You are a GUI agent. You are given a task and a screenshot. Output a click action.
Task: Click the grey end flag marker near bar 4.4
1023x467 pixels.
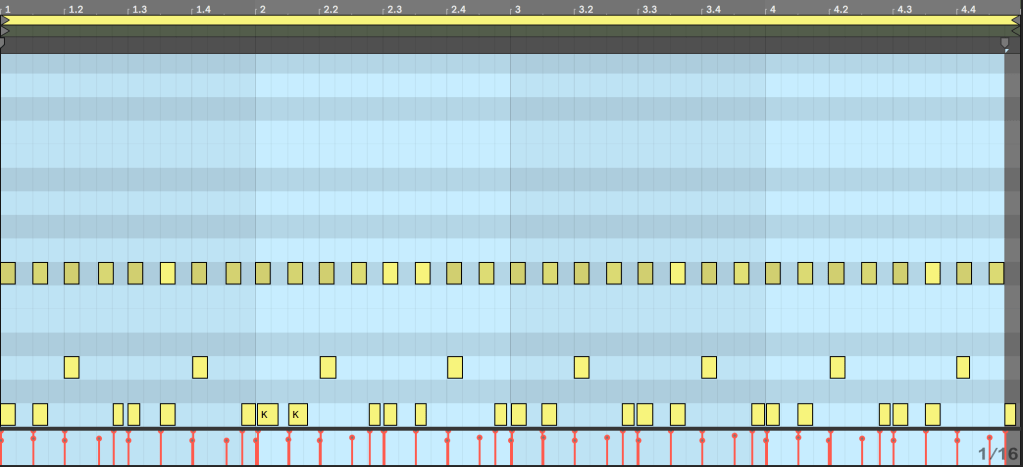tap(1006, 44)
